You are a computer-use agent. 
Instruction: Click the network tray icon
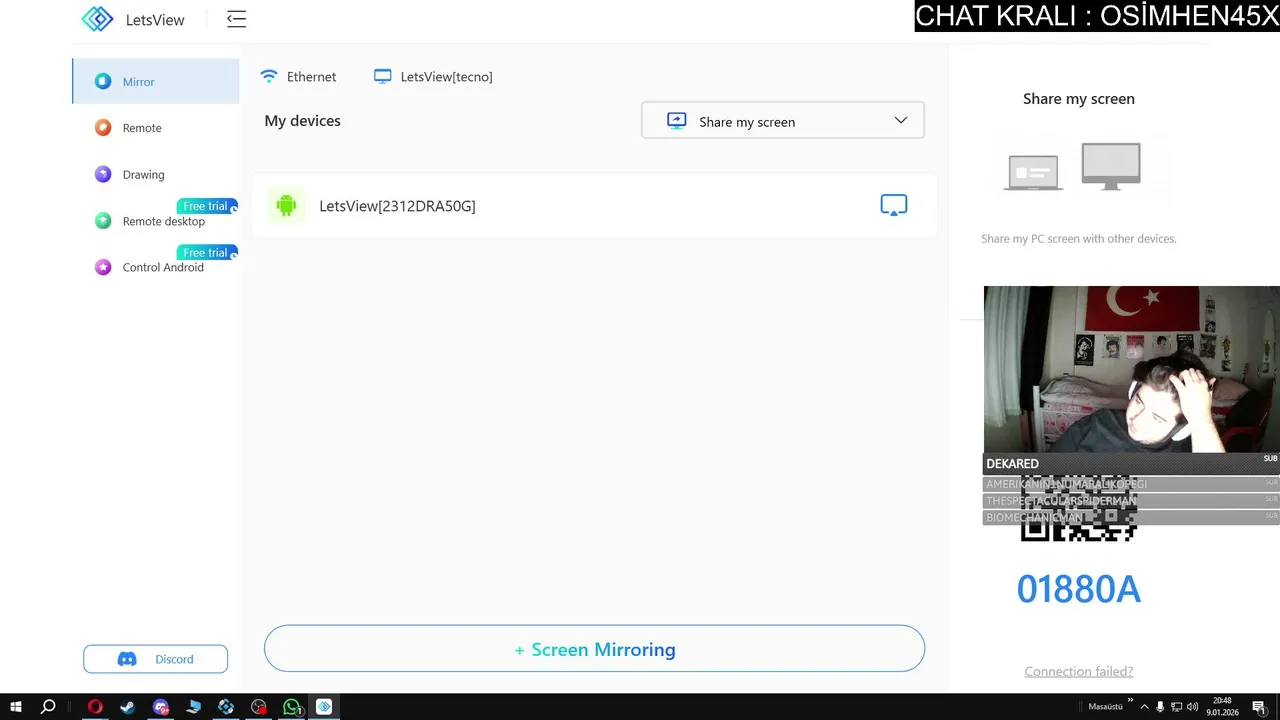[1176, 707]
